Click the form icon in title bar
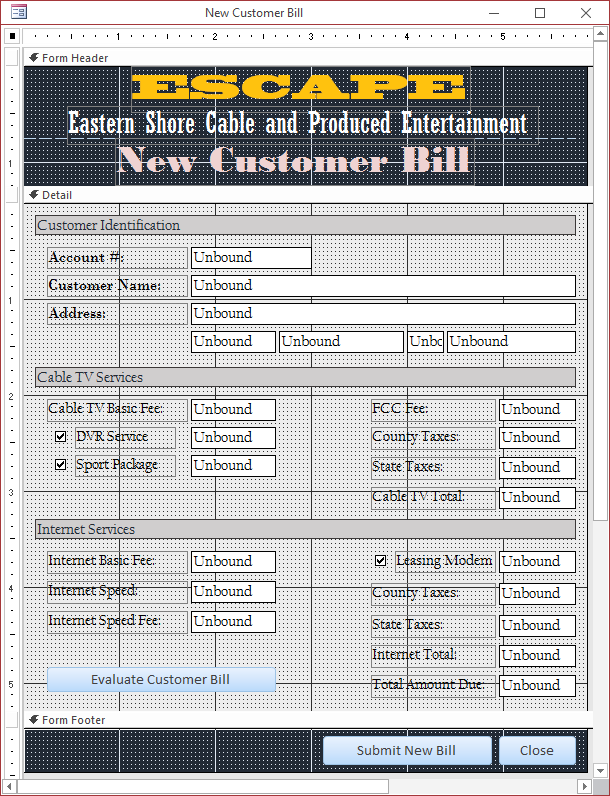 coord(19,12)
